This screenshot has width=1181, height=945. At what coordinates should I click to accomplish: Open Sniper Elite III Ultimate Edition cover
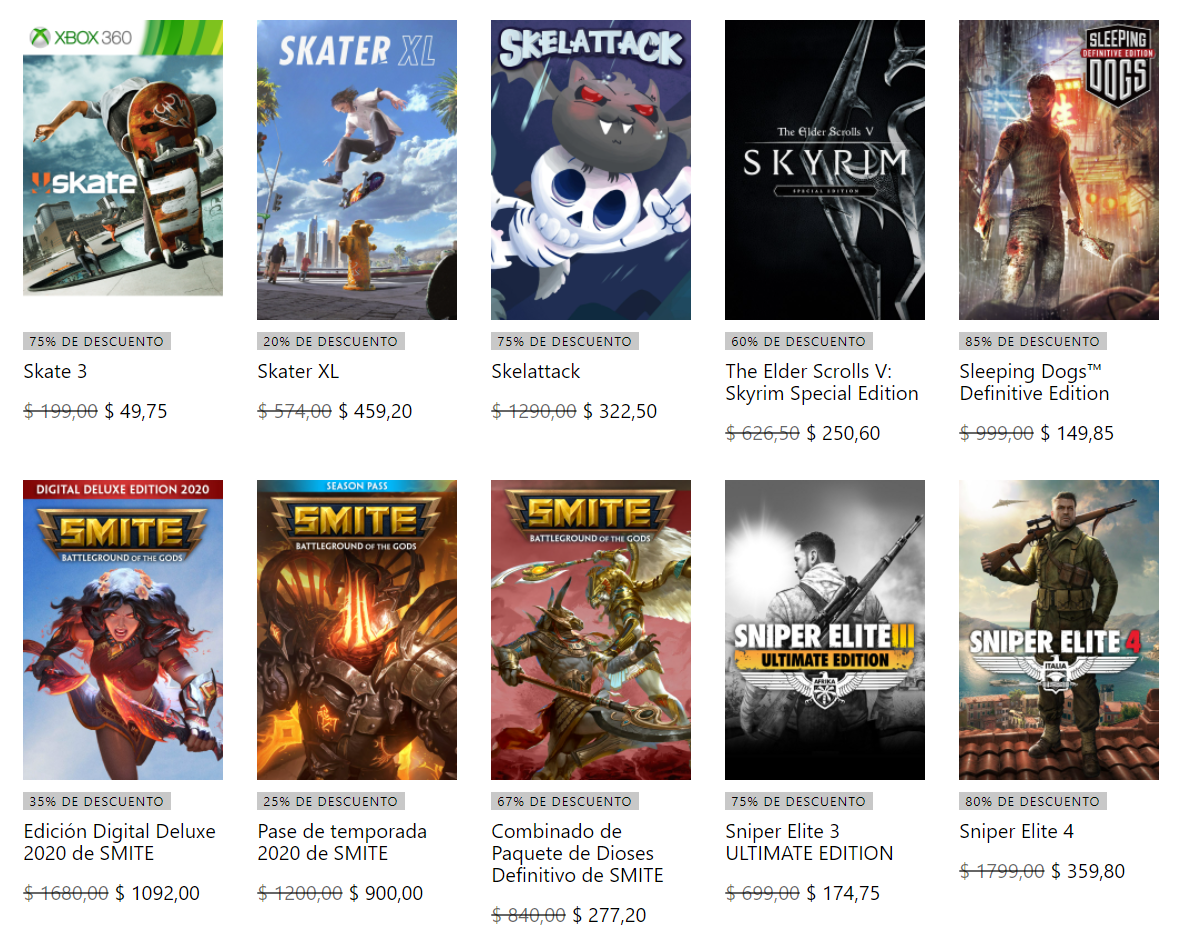coord(825,630)
